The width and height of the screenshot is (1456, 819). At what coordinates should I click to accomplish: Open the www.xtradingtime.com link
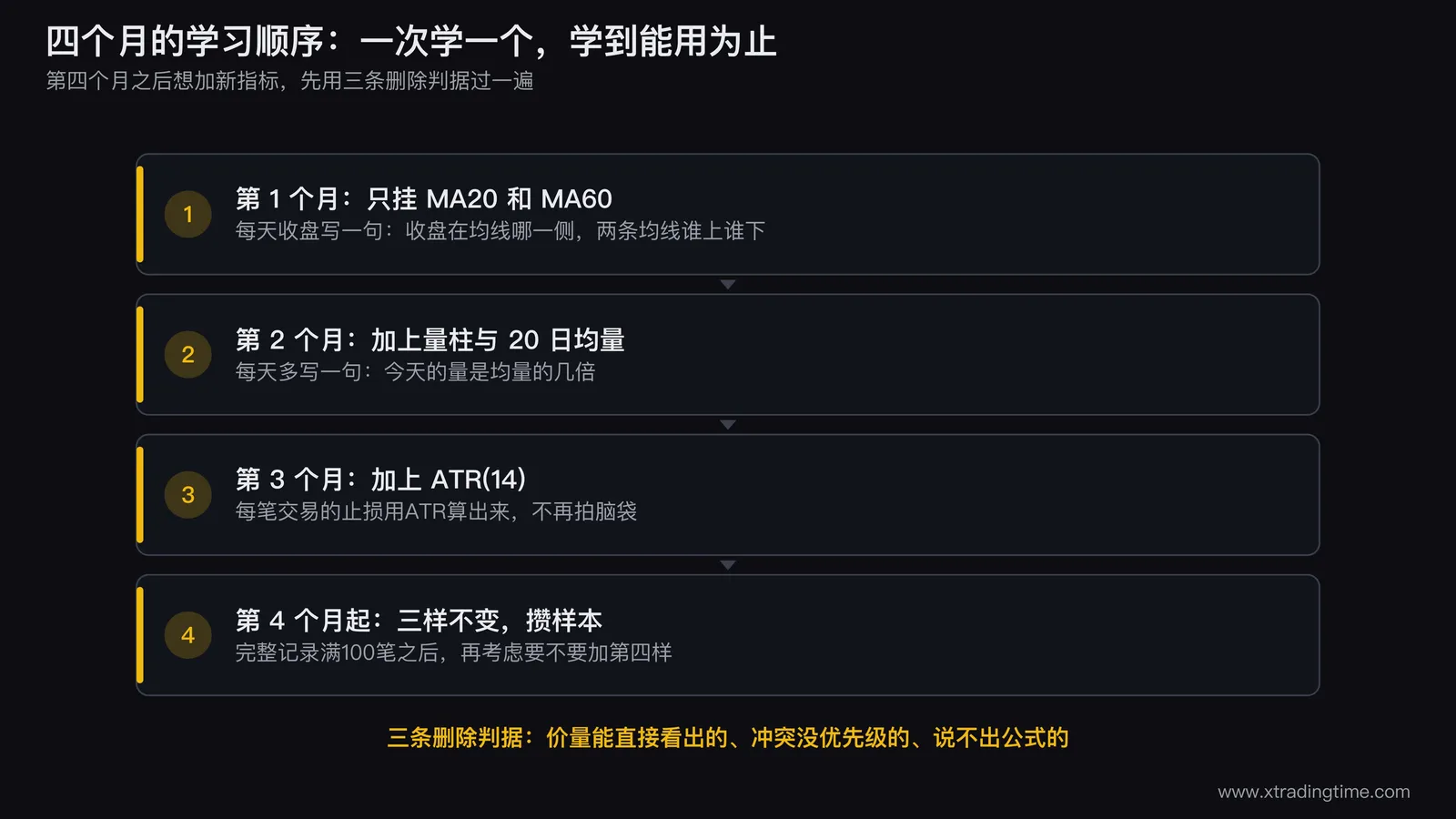click(1314, 792)
